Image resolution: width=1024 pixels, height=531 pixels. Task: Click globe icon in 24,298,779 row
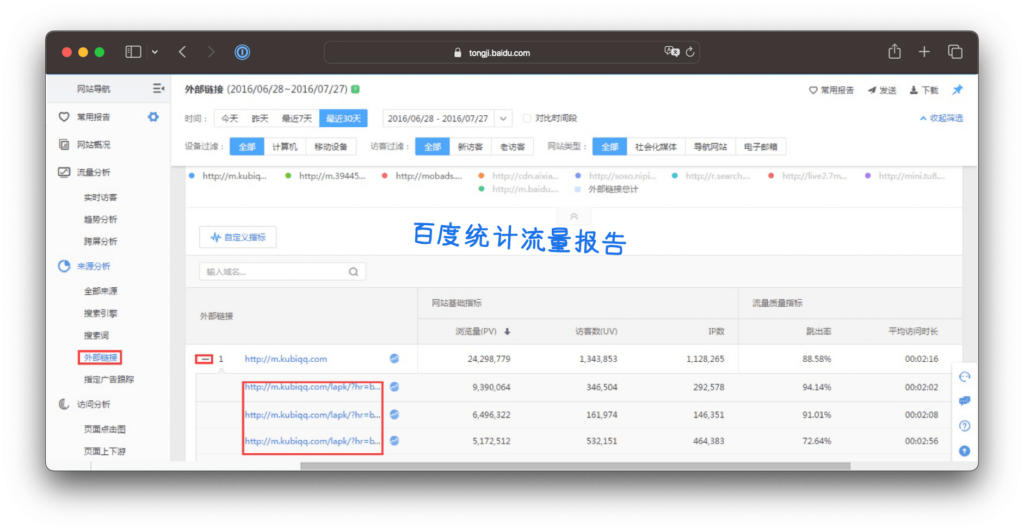pos(394,359)
